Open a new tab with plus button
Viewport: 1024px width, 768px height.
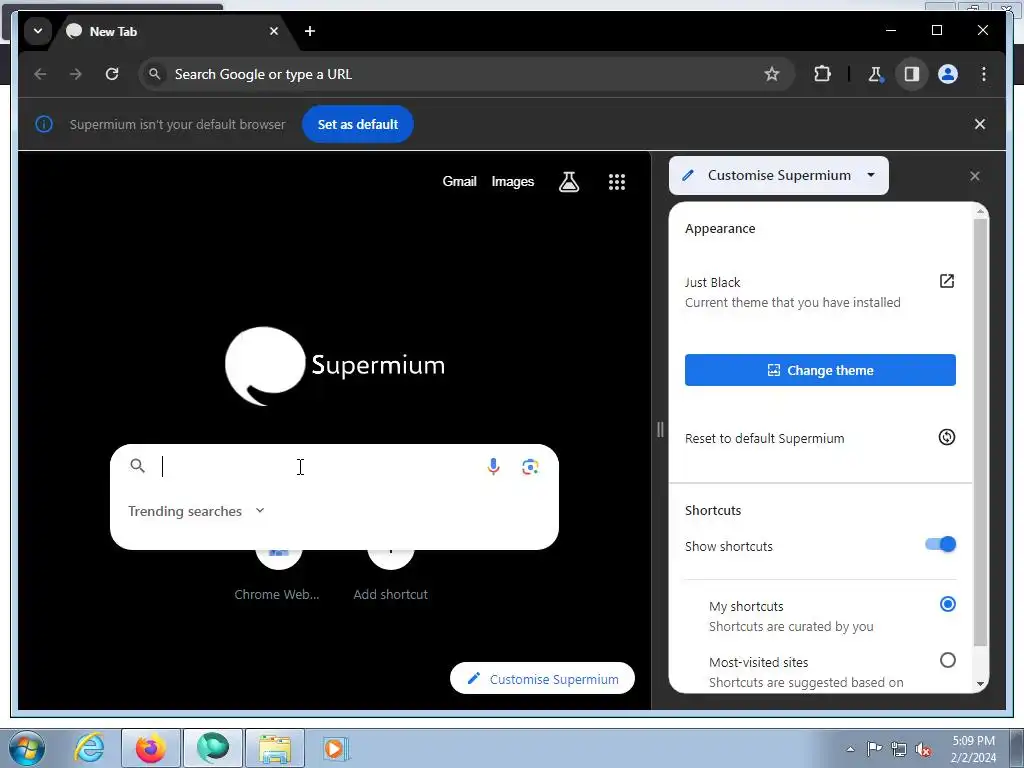(310, 31)
